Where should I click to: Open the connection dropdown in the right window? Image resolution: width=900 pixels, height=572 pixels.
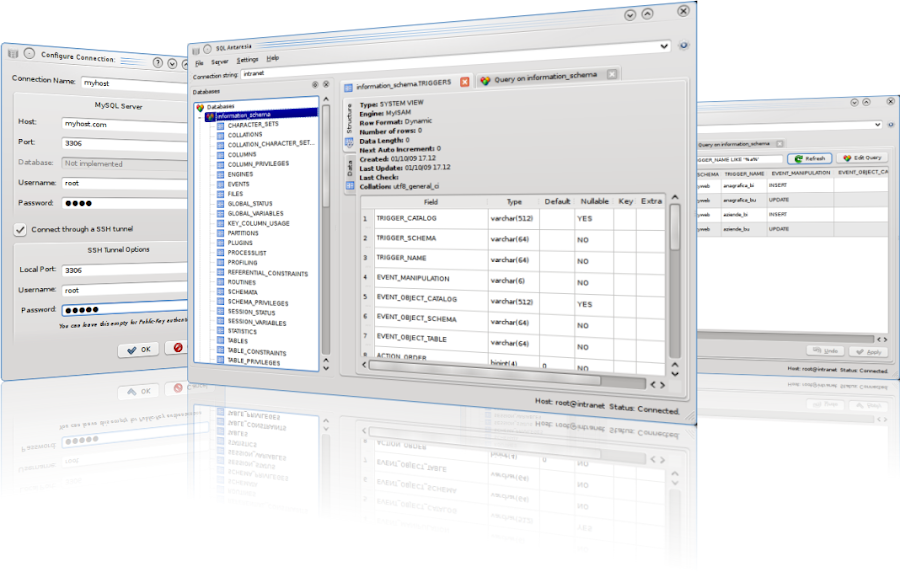pyautogui.click(x=878, y=124)
